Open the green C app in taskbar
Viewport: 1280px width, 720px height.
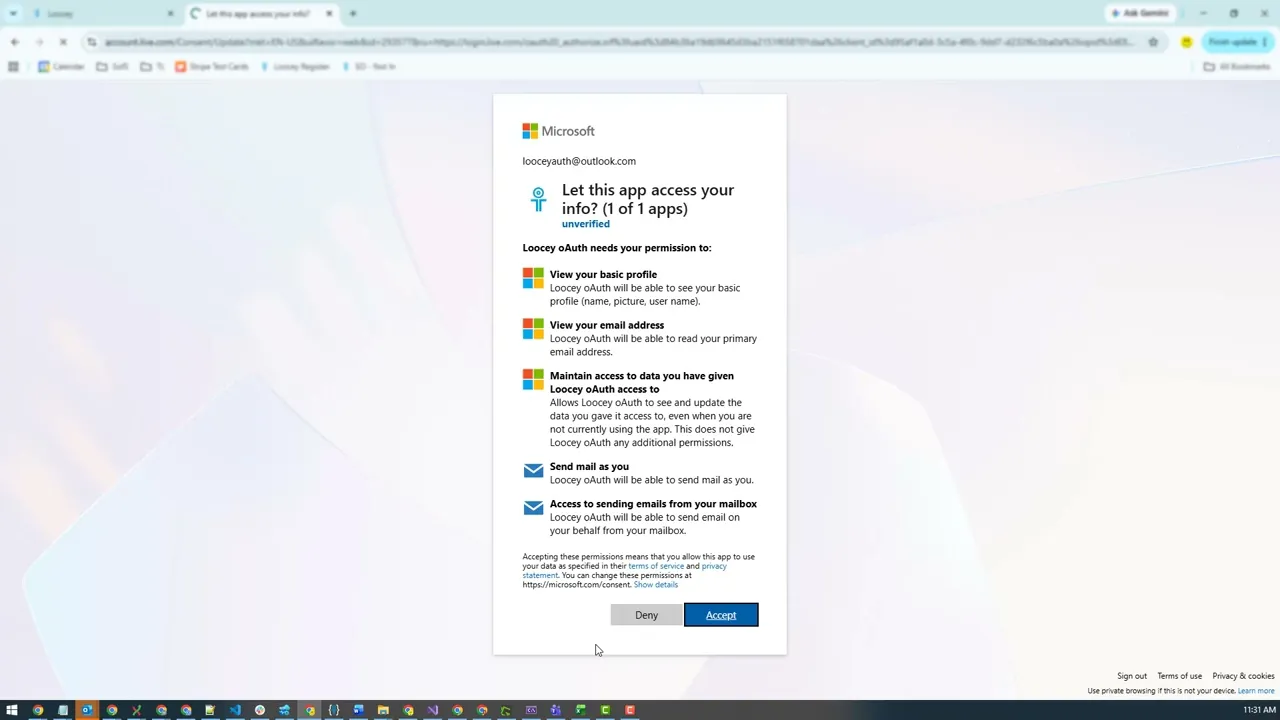point(605,710)
